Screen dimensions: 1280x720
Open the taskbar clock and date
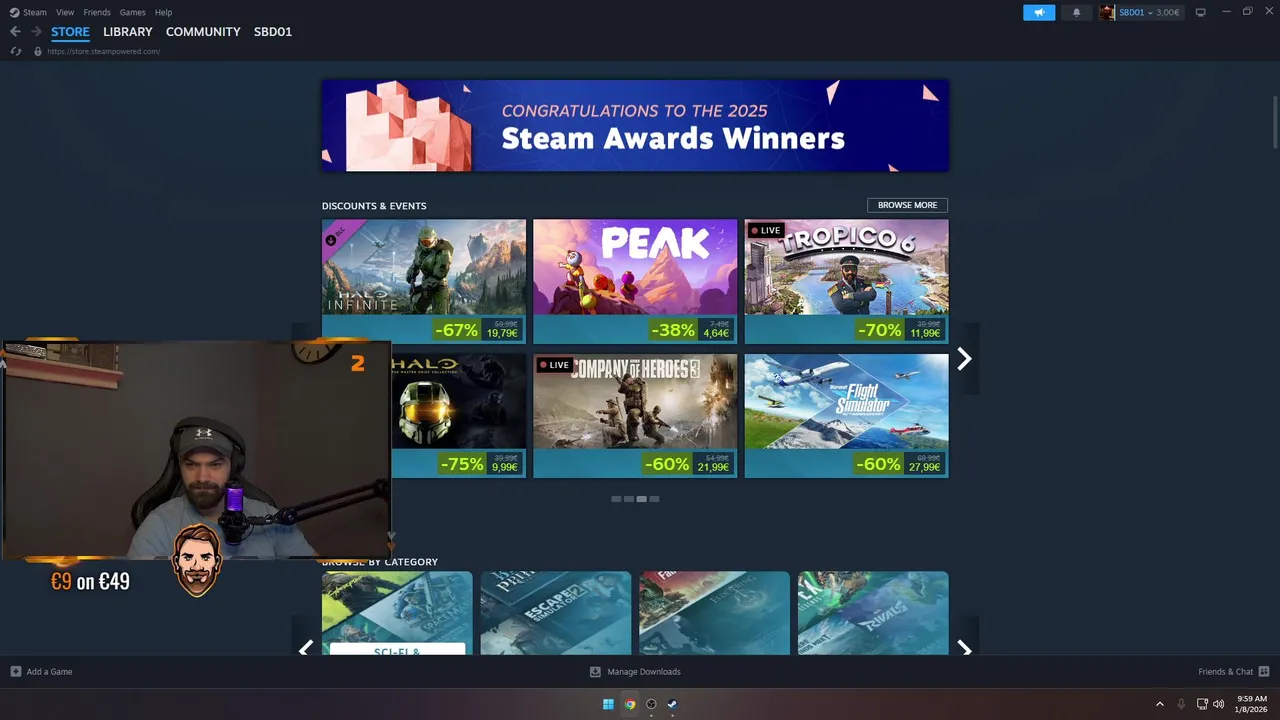1252,704
